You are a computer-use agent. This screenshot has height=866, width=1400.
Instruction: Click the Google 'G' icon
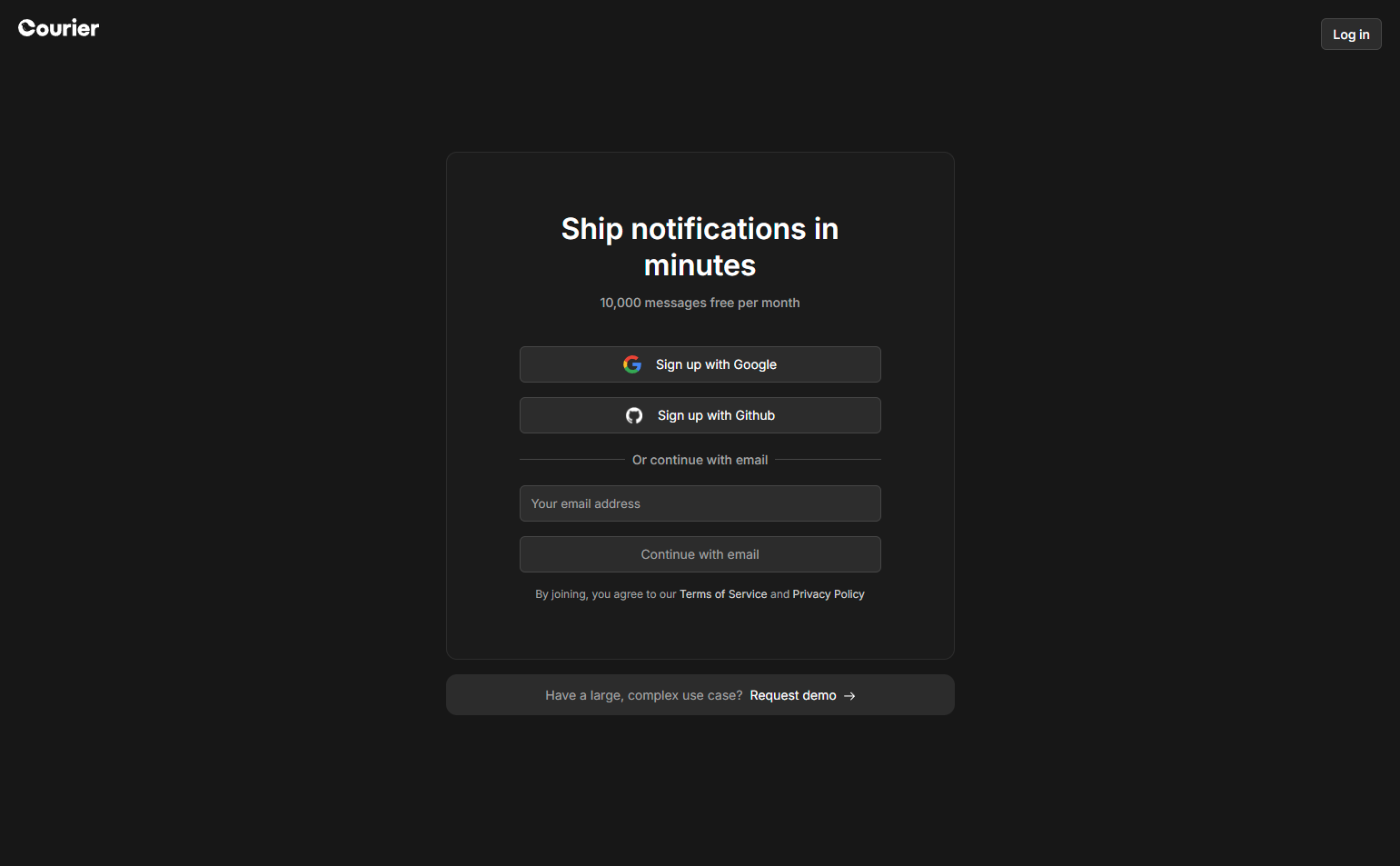tap(632, 364)
